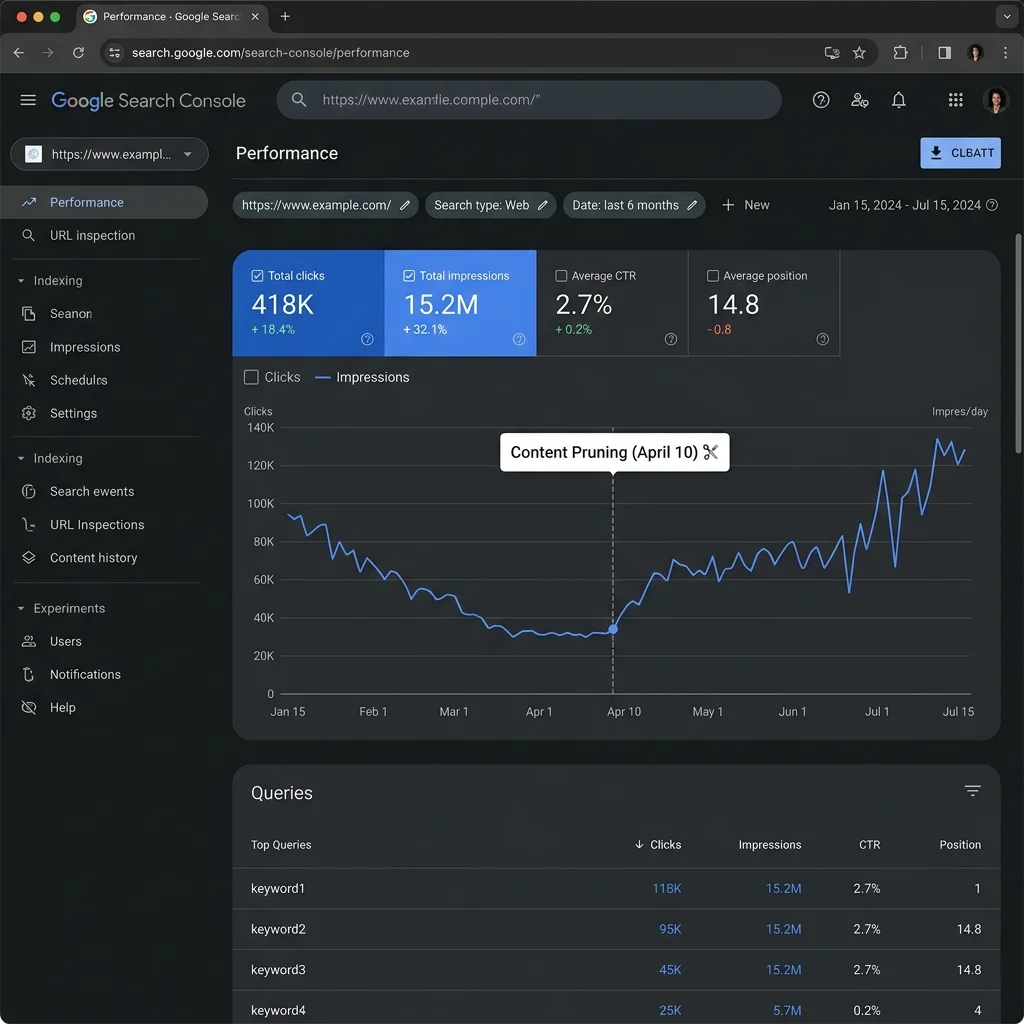Open the hamburger main menu

pyautogui.click(x=28, y=100)
